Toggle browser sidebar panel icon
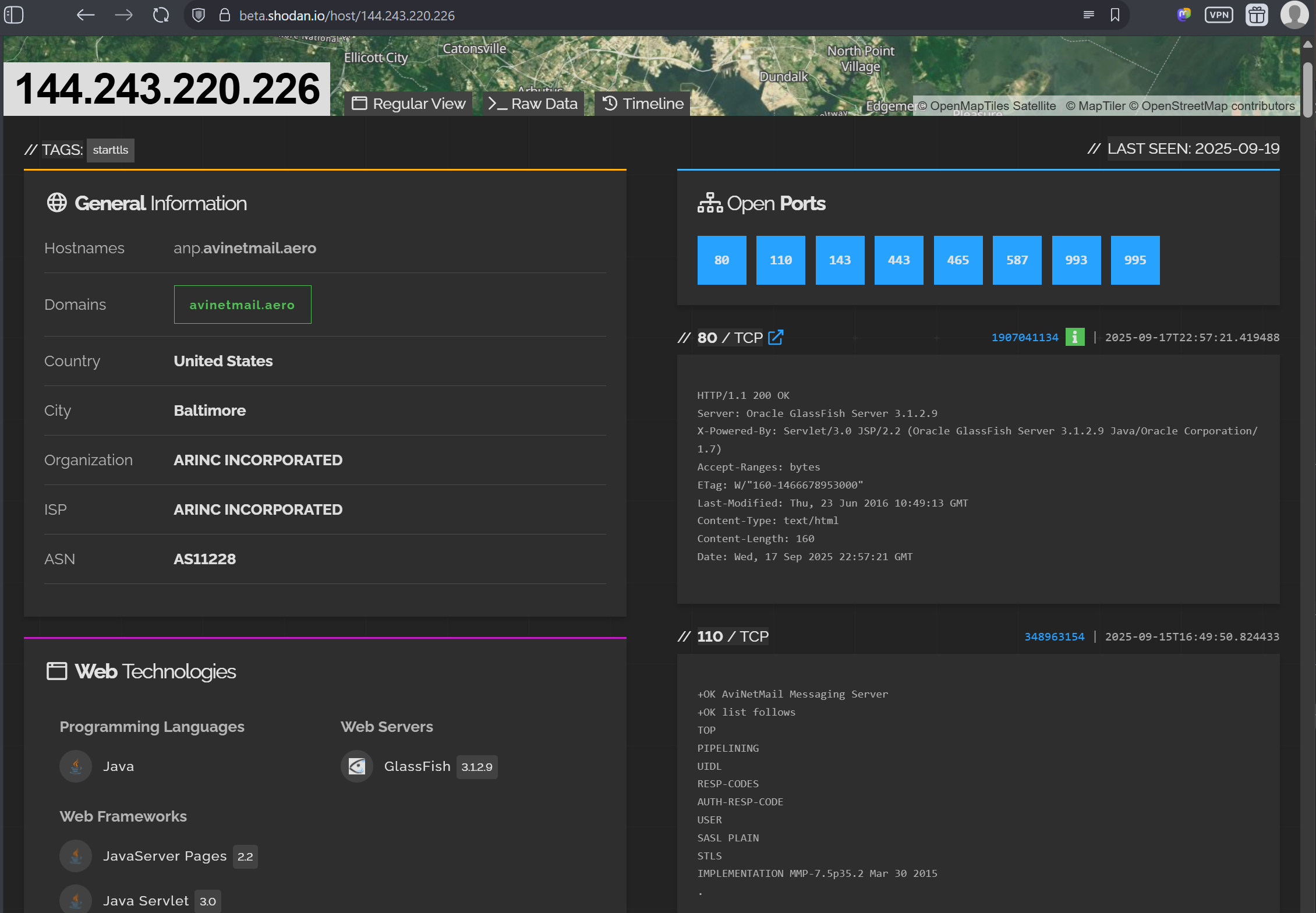The width and height of the screenshot is (1316, 913). tap(14, 15)
